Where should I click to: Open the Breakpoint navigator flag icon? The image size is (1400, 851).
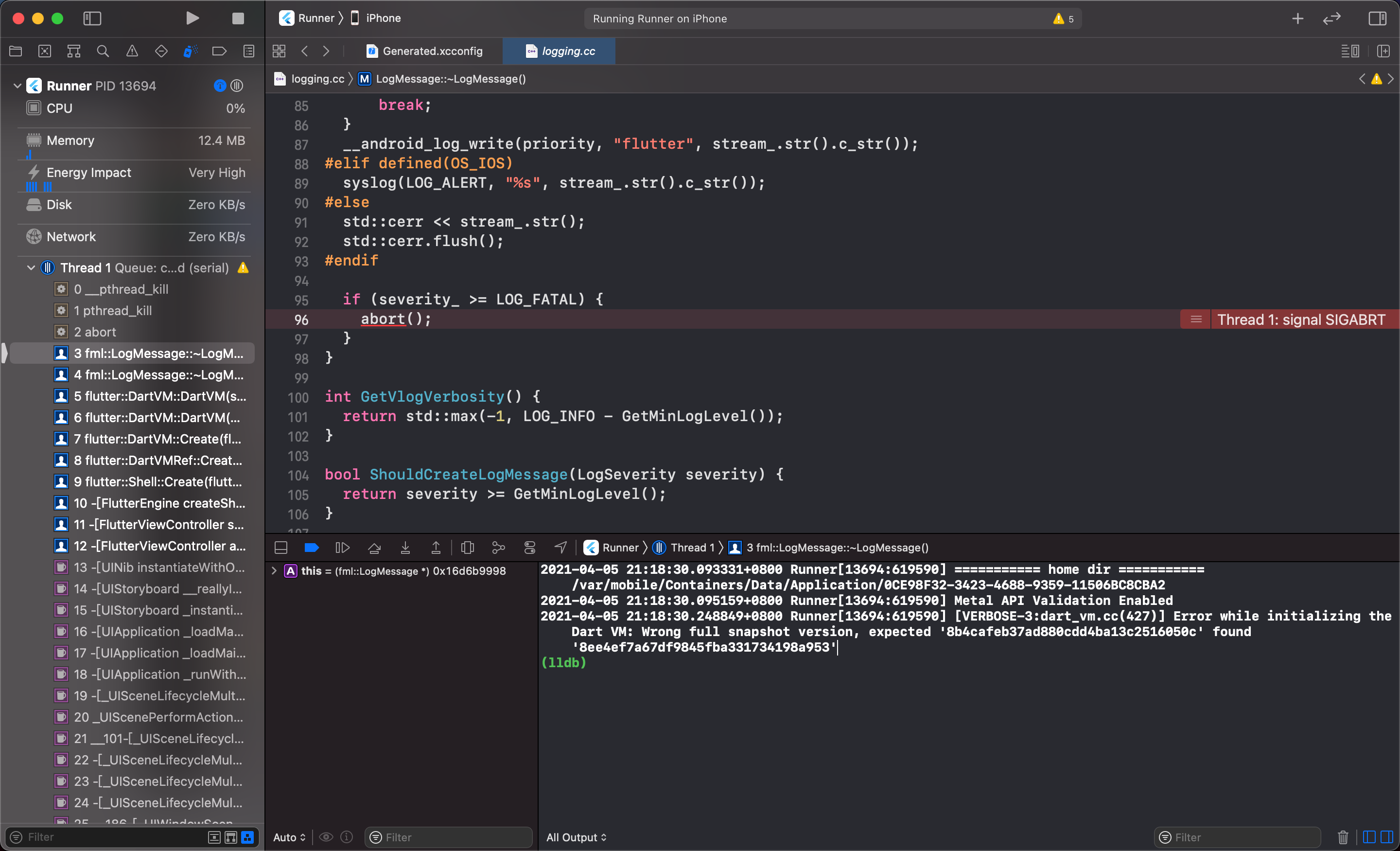point(220,51)
